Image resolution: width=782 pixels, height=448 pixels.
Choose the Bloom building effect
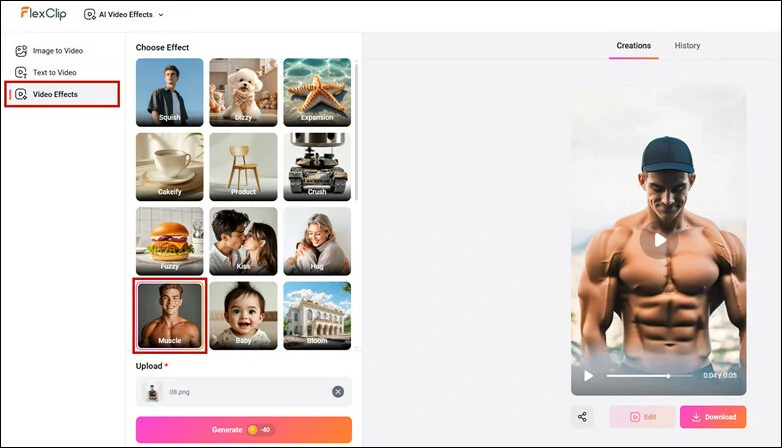[317, 315]
